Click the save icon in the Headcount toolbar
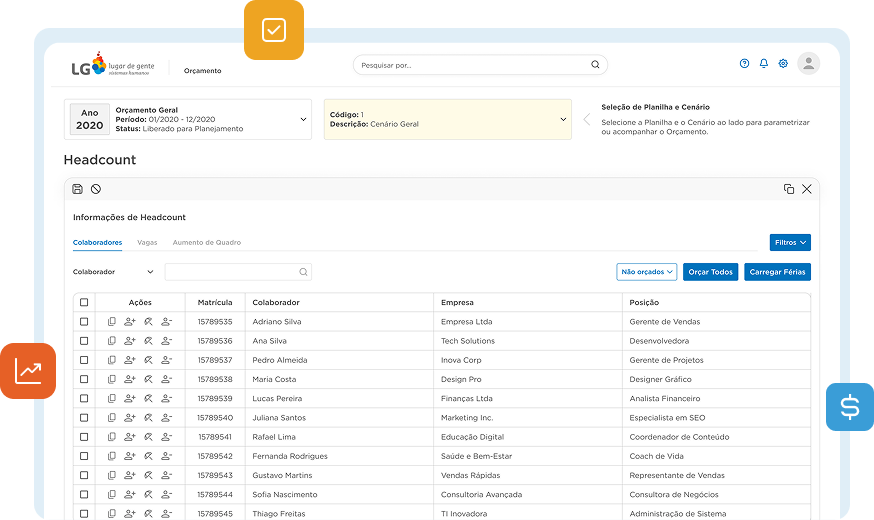Image resolution: width=874 pixels, height=520 pixels. [78, 189]
